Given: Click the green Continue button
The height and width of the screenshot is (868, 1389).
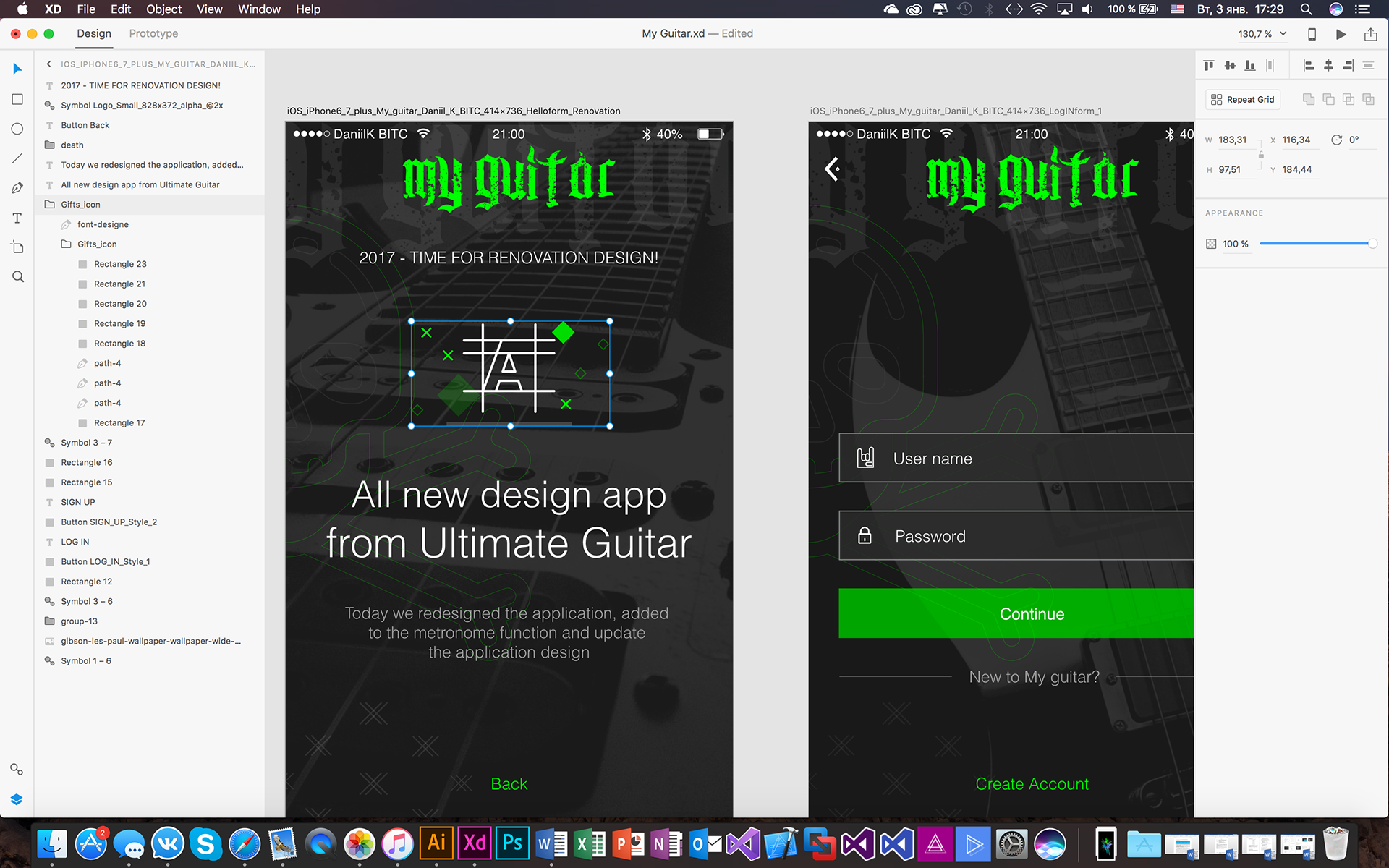Looking at the screenshot, I should pos(1016,614).
